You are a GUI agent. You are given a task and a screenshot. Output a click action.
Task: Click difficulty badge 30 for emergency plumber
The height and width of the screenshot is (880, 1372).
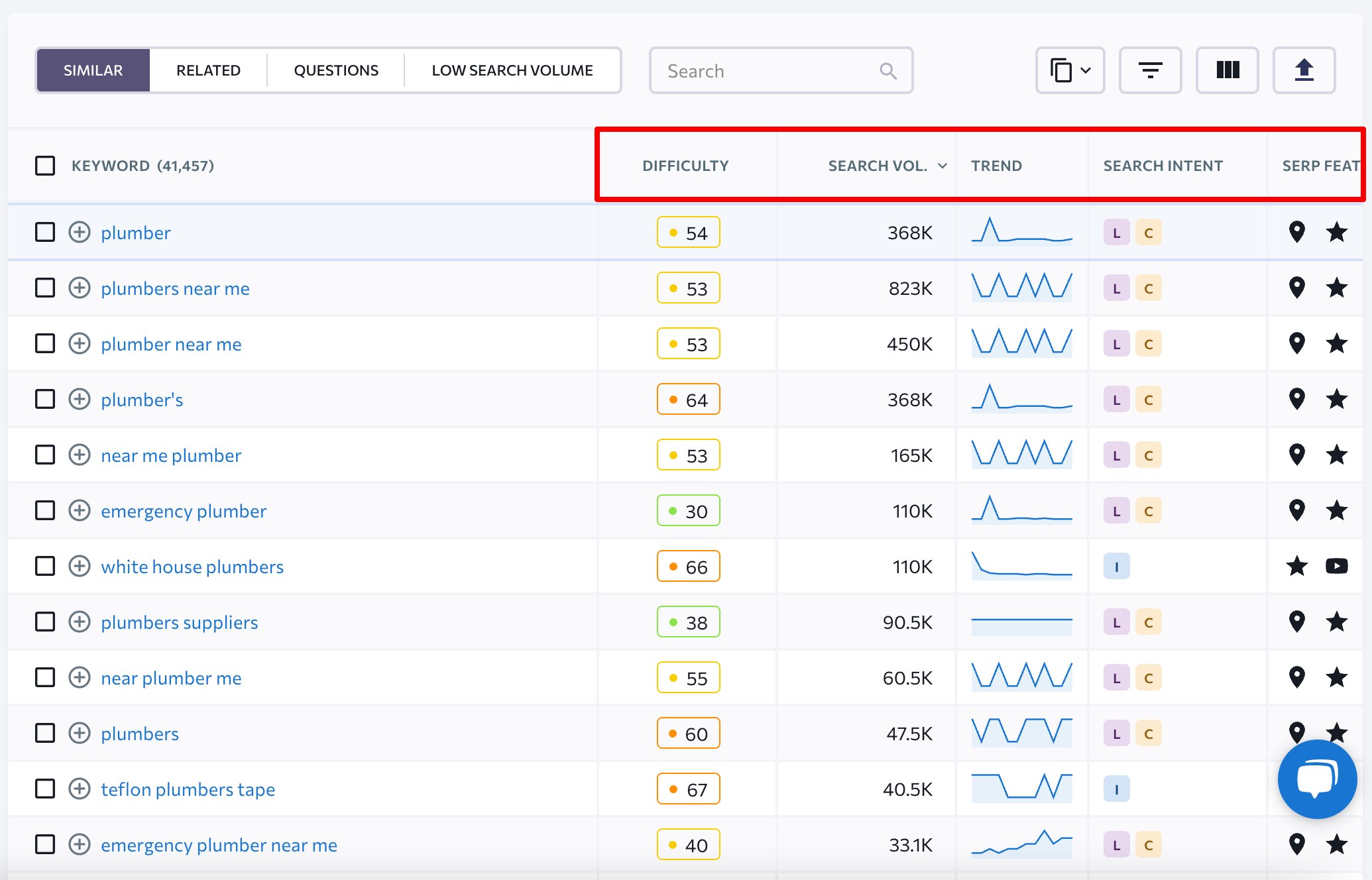click(689, 511)
